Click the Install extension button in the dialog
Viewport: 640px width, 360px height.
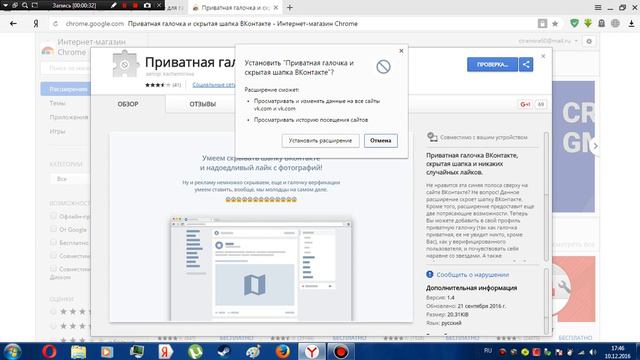point(320,140)
